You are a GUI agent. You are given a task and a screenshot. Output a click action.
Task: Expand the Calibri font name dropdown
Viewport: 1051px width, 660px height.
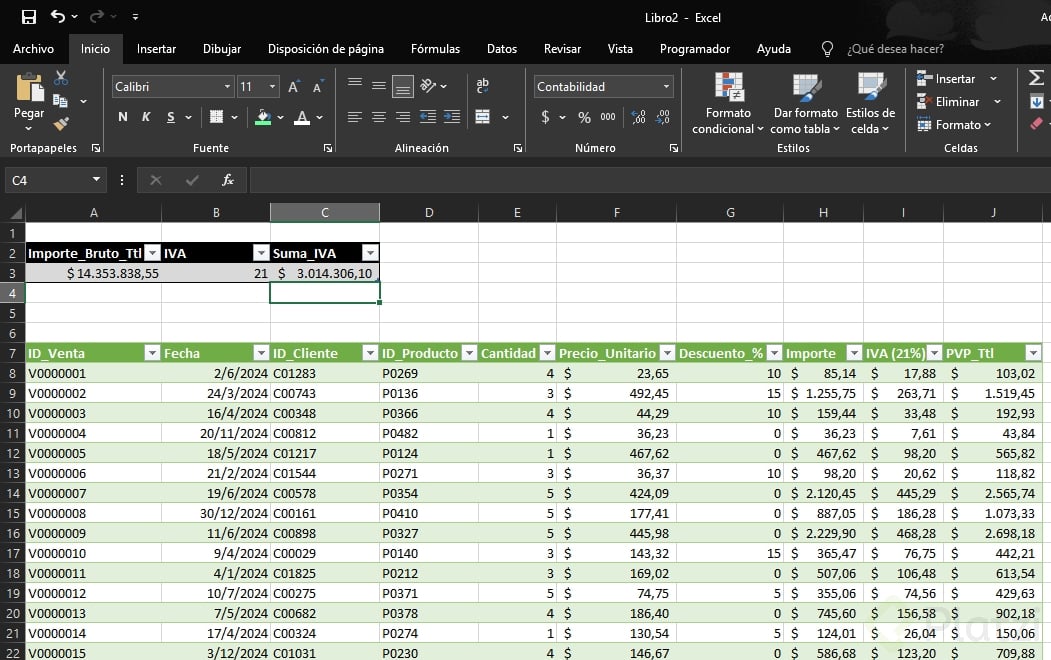coord(227,87)
